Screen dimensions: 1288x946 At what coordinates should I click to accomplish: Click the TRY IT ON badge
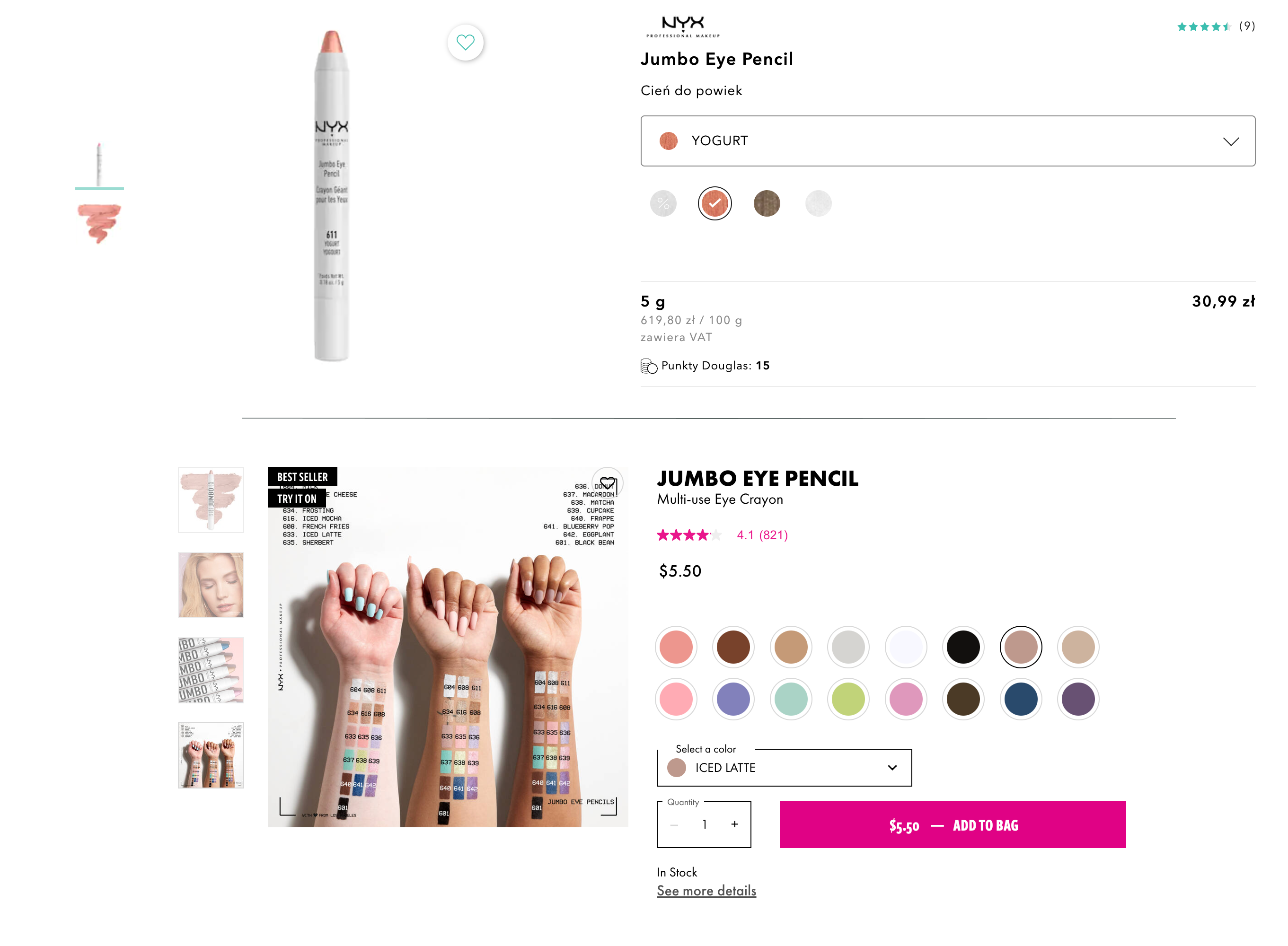(x=297, y=499)
